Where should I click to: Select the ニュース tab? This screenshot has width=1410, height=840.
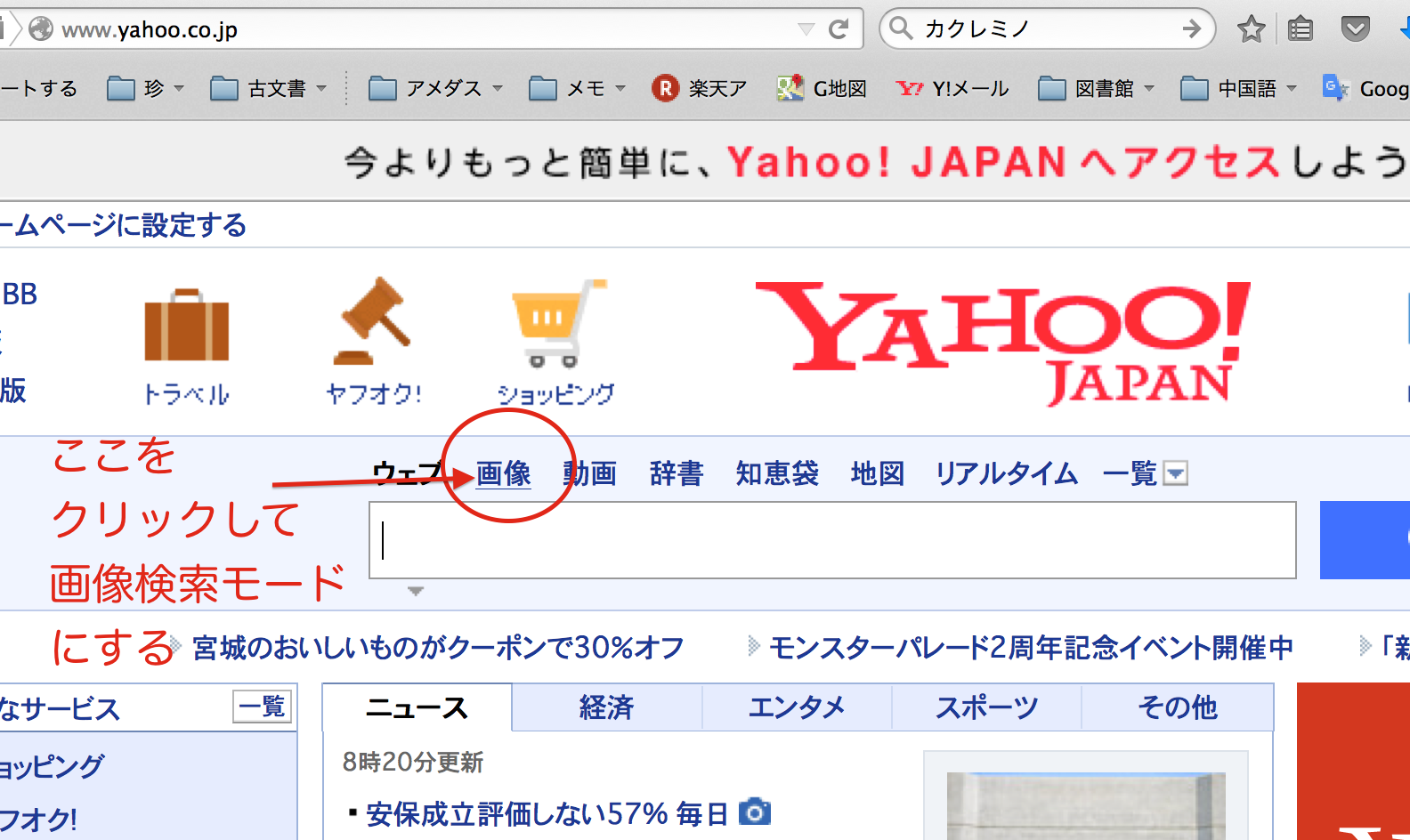417,707
